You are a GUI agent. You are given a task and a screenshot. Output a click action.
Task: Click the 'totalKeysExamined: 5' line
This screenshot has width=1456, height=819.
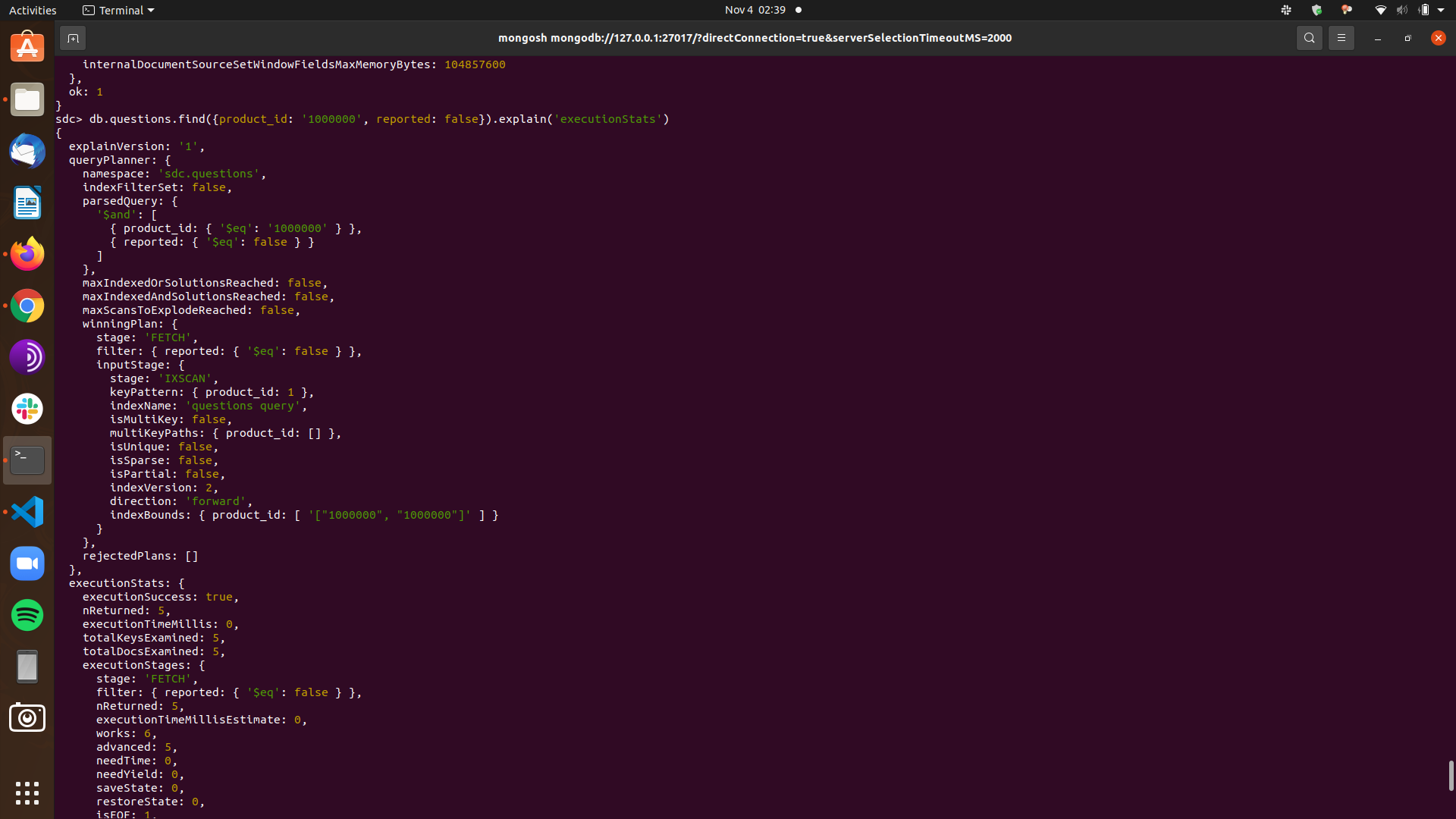(154, 638)
